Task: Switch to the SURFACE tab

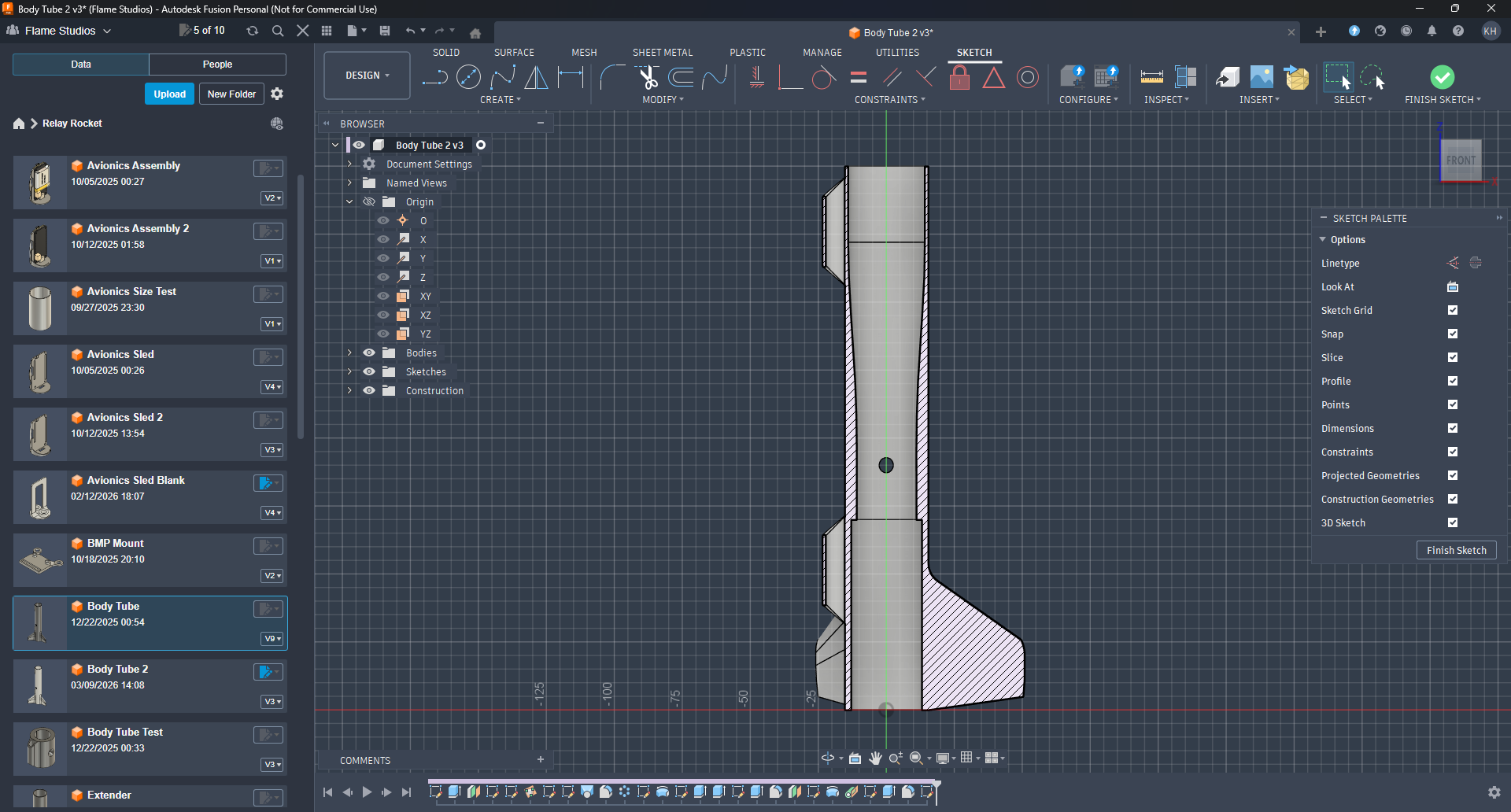Action: click(x=514, y=53)
